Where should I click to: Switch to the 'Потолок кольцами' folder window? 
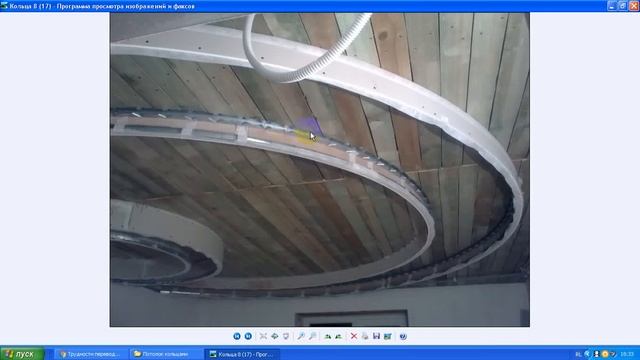(166, 354)
